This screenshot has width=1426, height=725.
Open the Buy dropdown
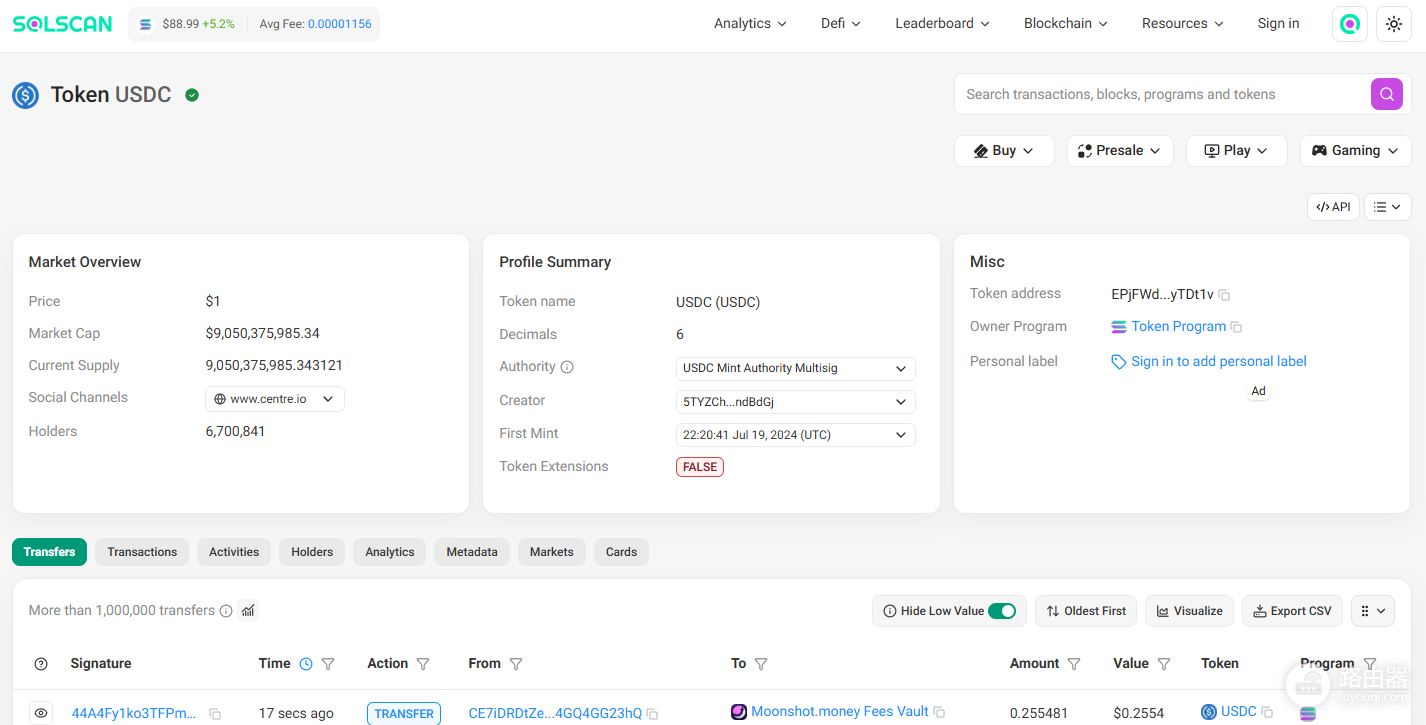pyautogui.click(x=1004, y=151)
